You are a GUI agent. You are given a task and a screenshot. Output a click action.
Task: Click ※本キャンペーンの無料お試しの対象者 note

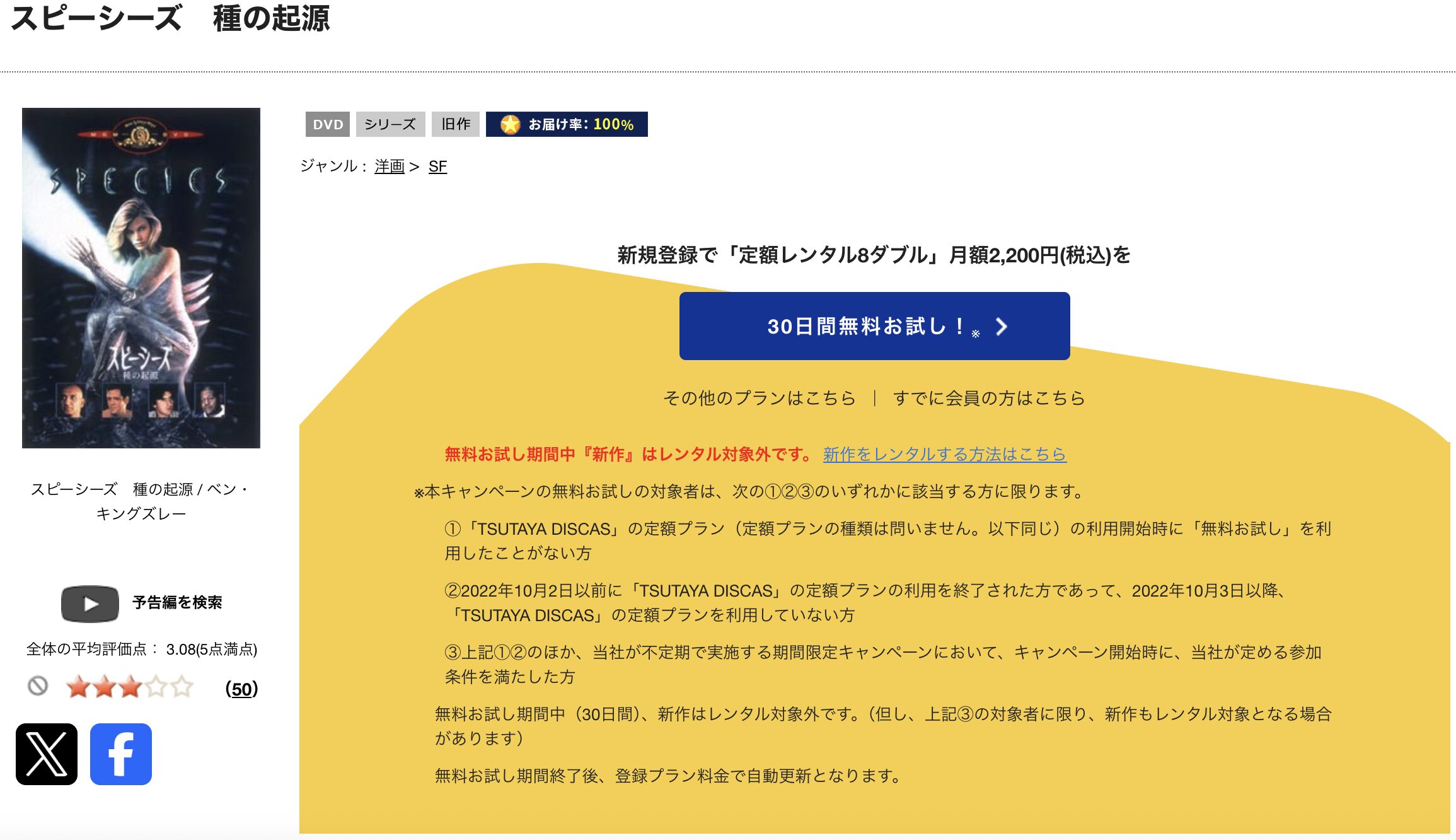click(x=749, y=491)
